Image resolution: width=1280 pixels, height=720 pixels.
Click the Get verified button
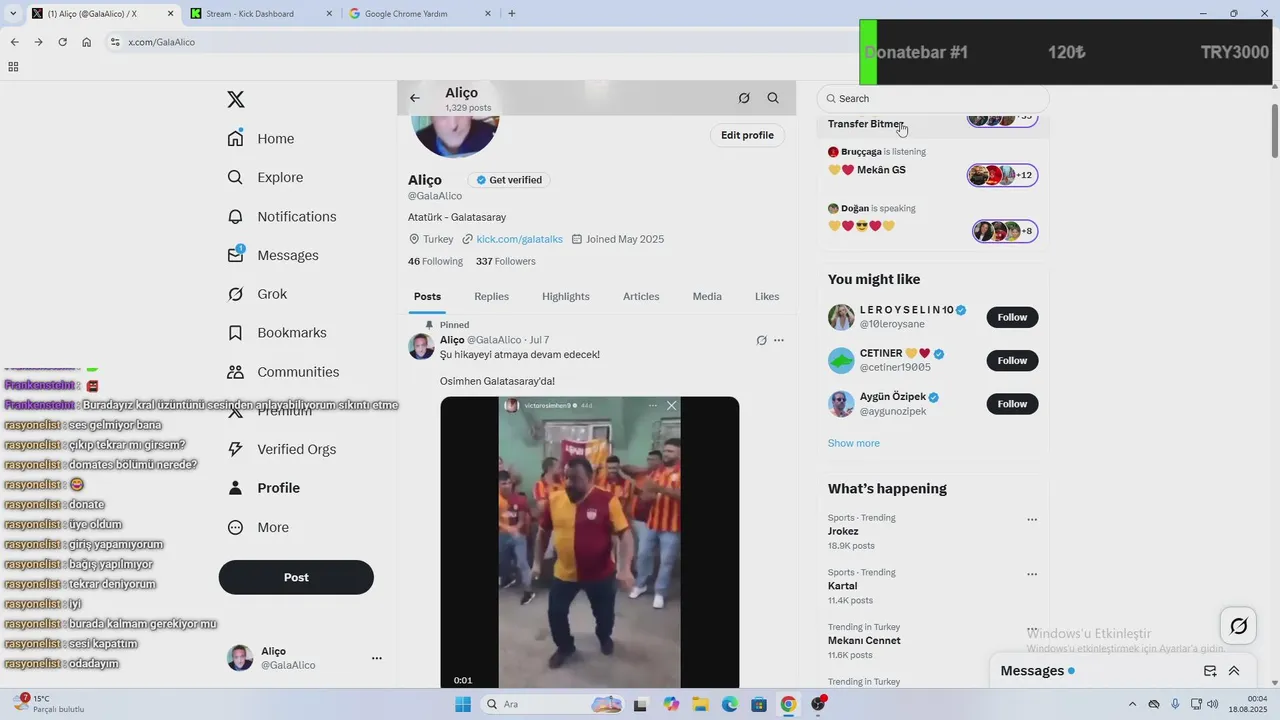coord(509,180)
